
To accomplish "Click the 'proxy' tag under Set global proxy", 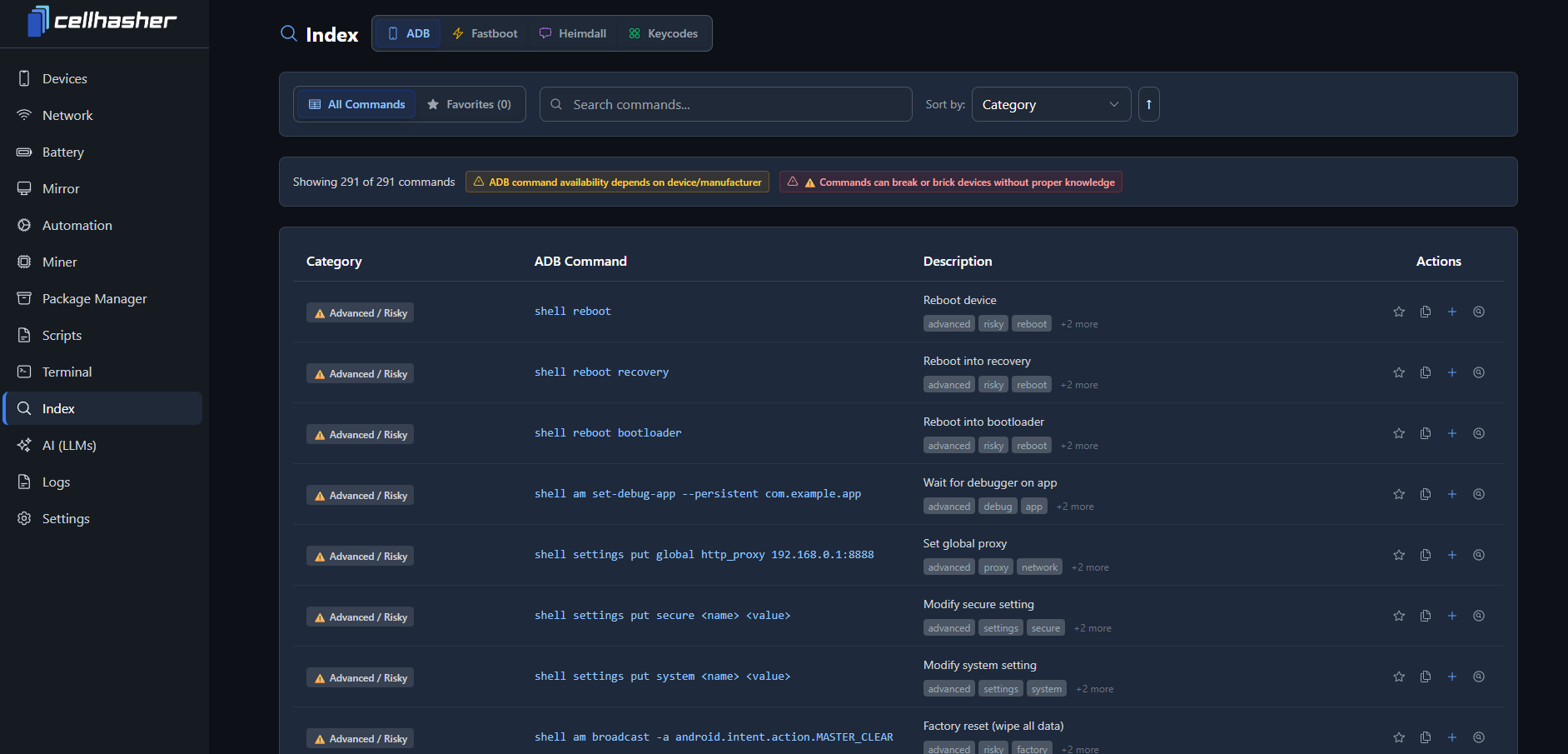I will pyautogui.click(x=995, y=567).
